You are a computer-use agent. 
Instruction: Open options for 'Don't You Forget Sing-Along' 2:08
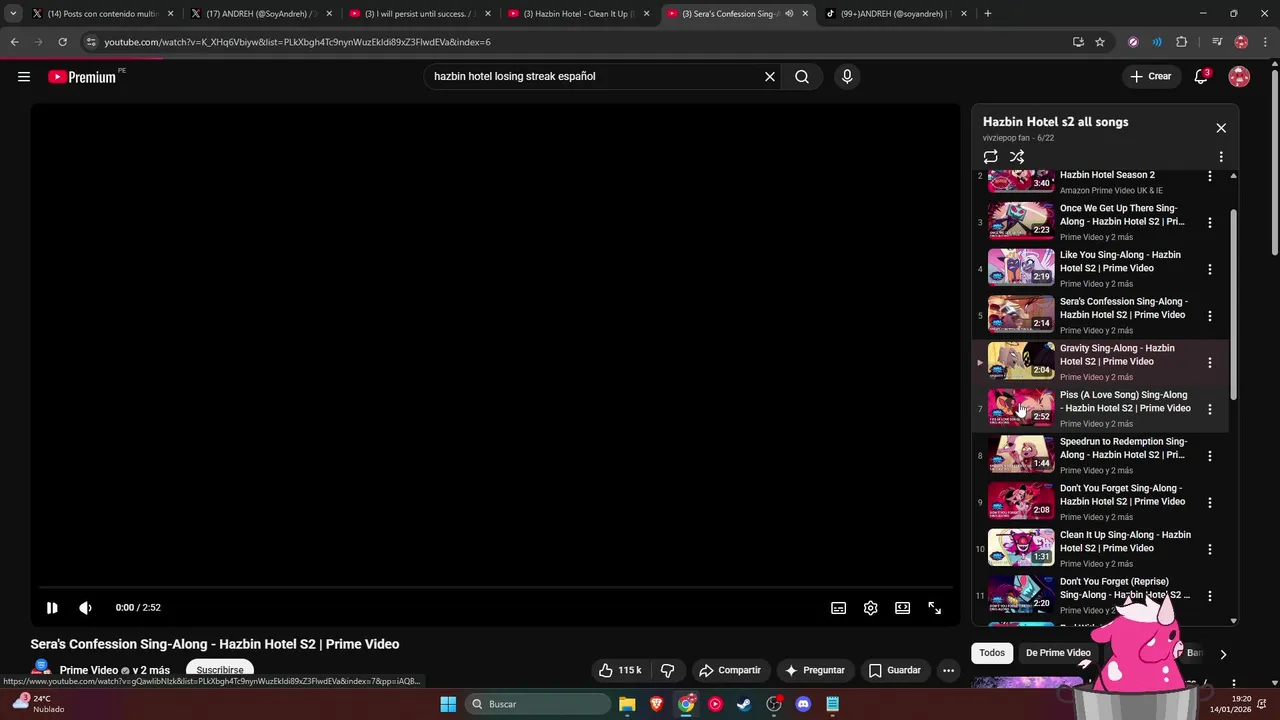pos(1210,502)
